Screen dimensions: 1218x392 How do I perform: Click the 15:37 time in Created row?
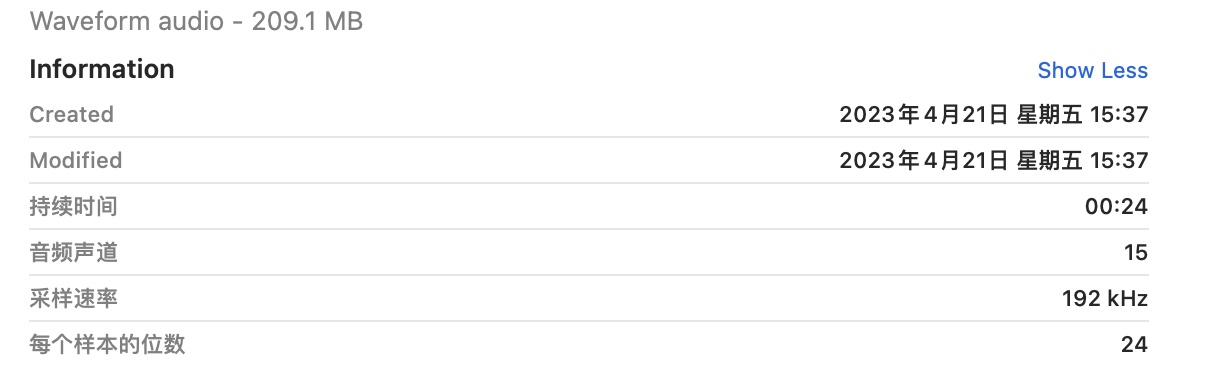click(x=1120, y=114)
